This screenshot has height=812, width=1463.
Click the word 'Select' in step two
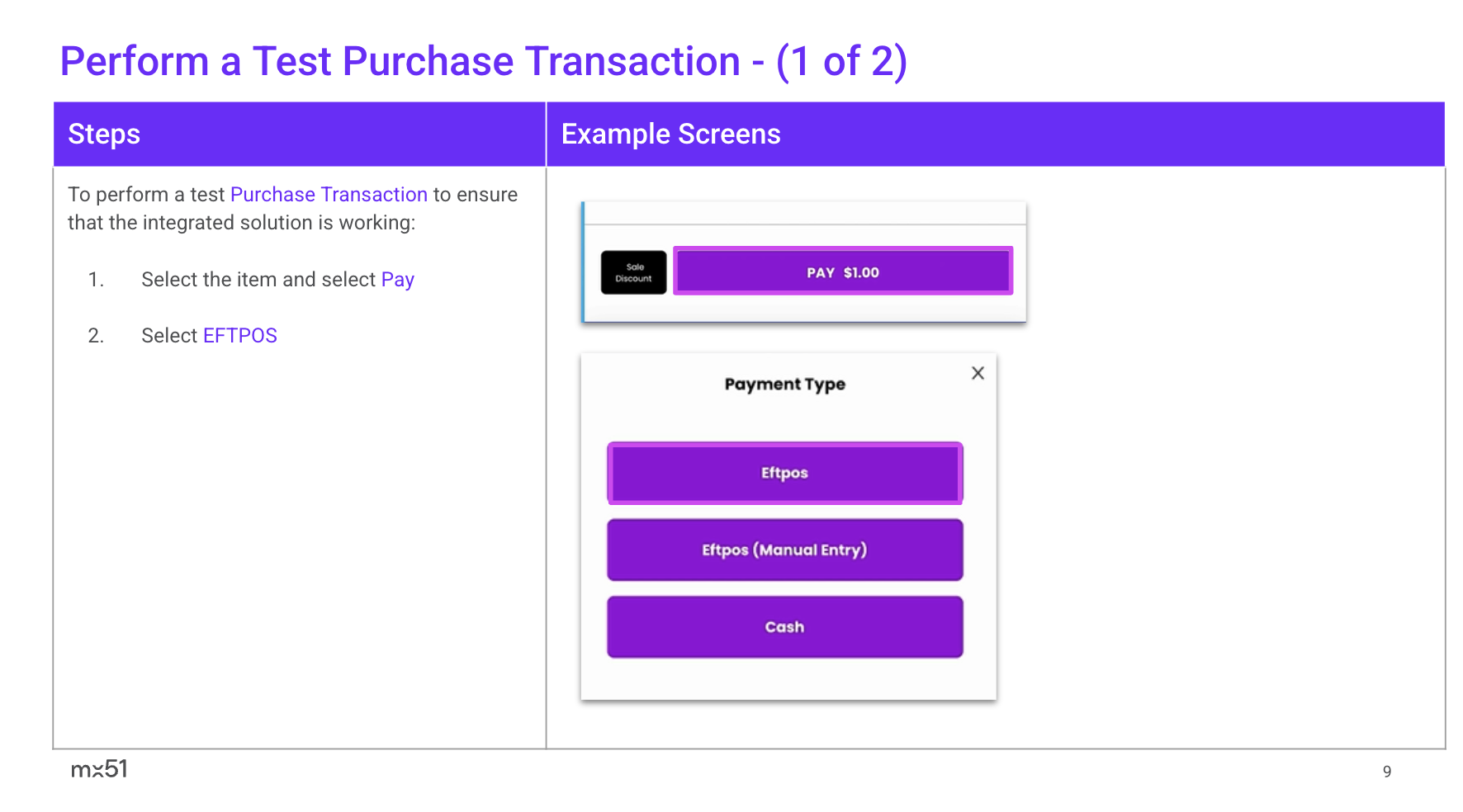pyautogui.click(x=169, y=336)
